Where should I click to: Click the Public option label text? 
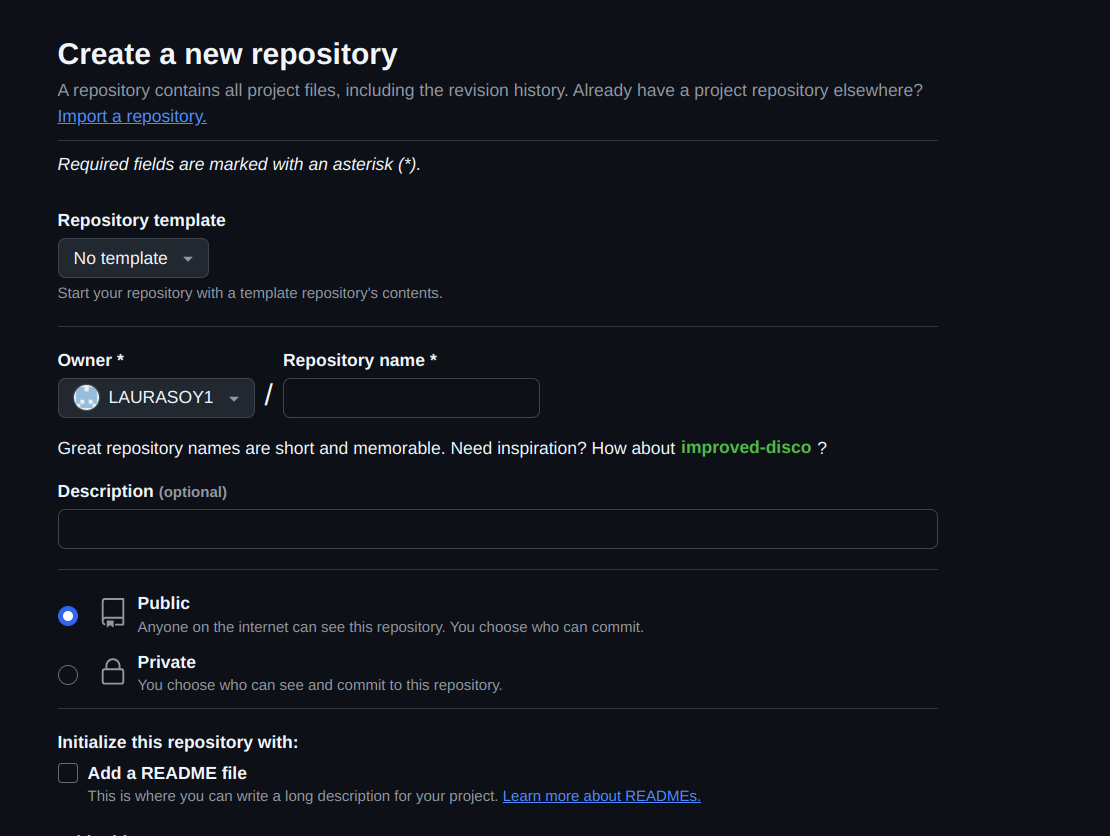(163, 603)
